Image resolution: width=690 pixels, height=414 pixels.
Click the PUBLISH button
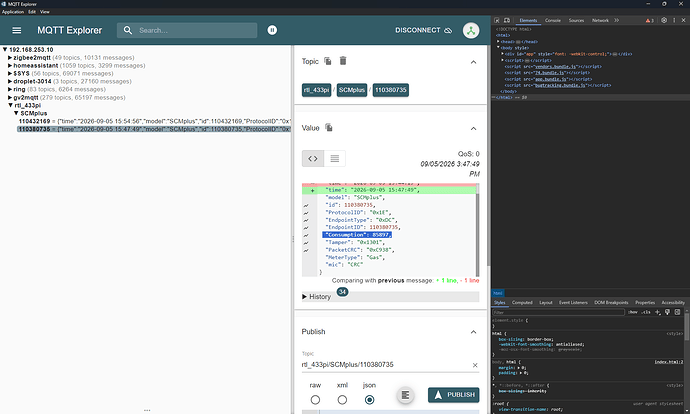coord(454,395)
